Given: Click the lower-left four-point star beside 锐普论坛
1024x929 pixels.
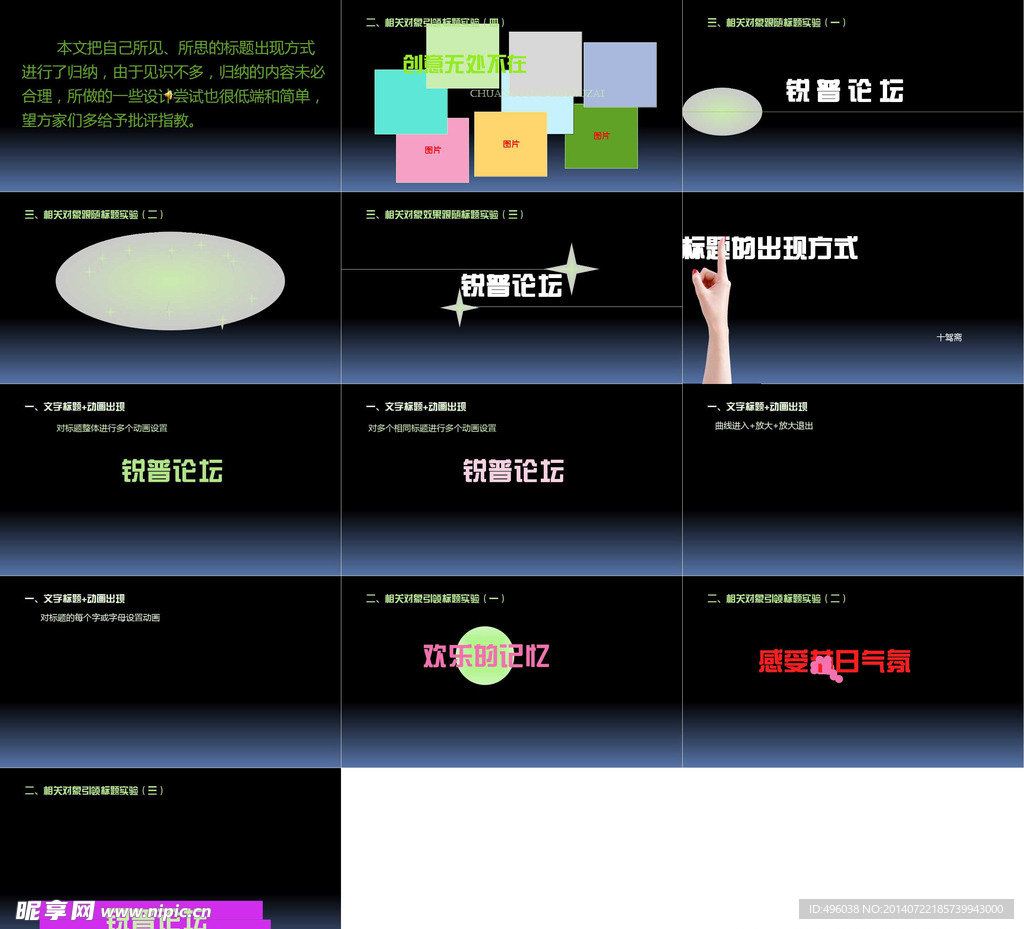Looking at the screenshot, I should tap(460, 307).
